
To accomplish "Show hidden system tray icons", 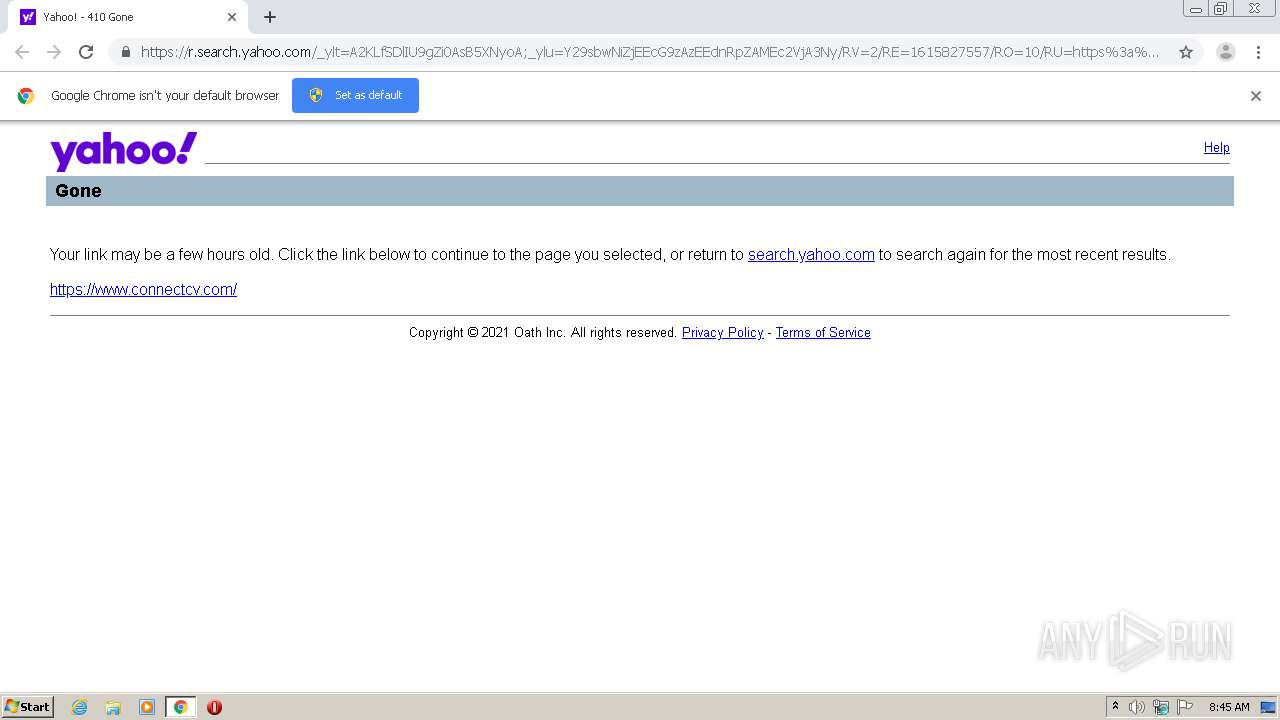I will (x=1115, y=707).
